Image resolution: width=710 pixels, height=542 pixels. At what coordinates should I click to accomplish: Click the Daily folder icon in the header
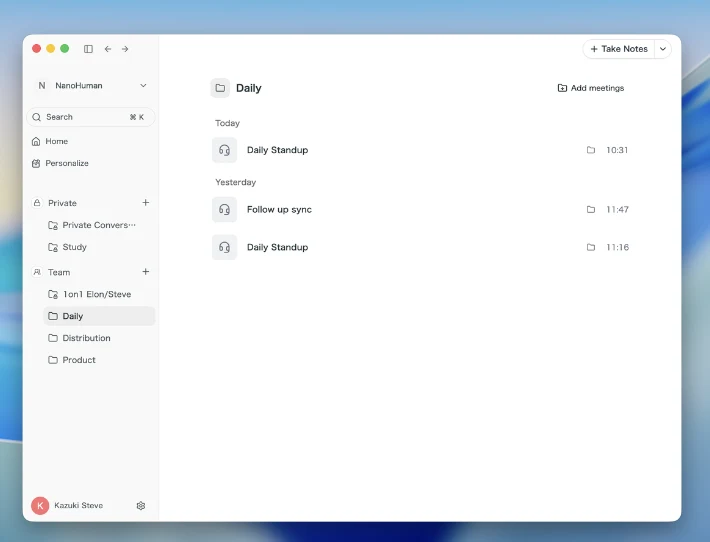point(220,88)
